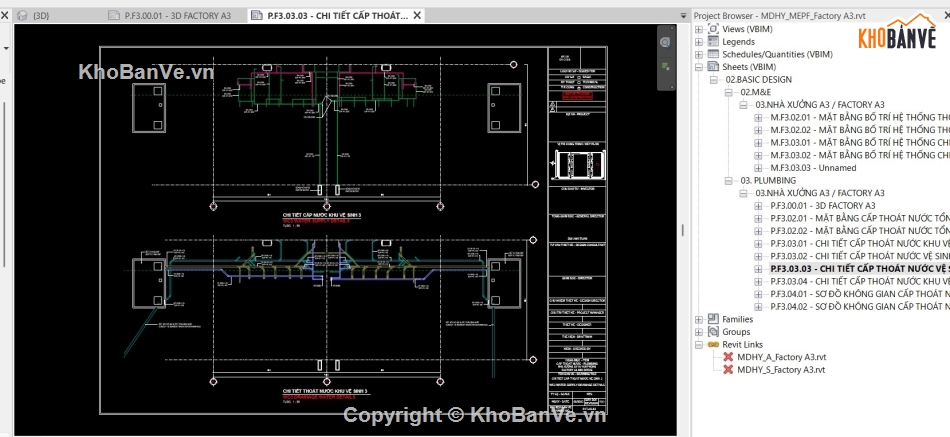The height and width of the screenshot is (437, 950).
Task: Click the Groups category icon
Action: pos(713,332)
